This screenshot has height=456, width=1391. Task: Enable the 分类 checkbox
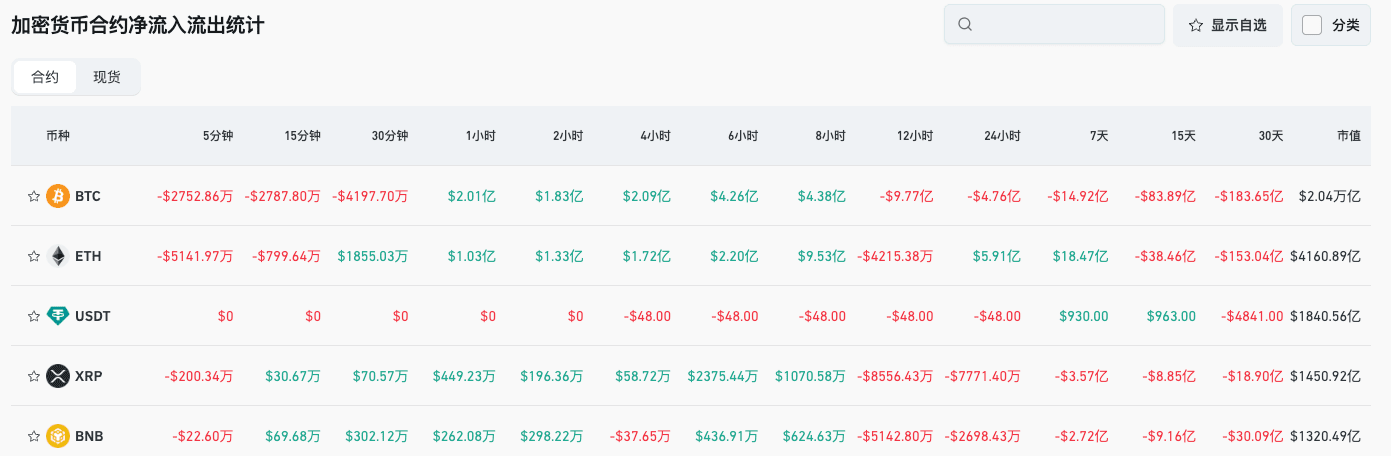(1312, 25)
